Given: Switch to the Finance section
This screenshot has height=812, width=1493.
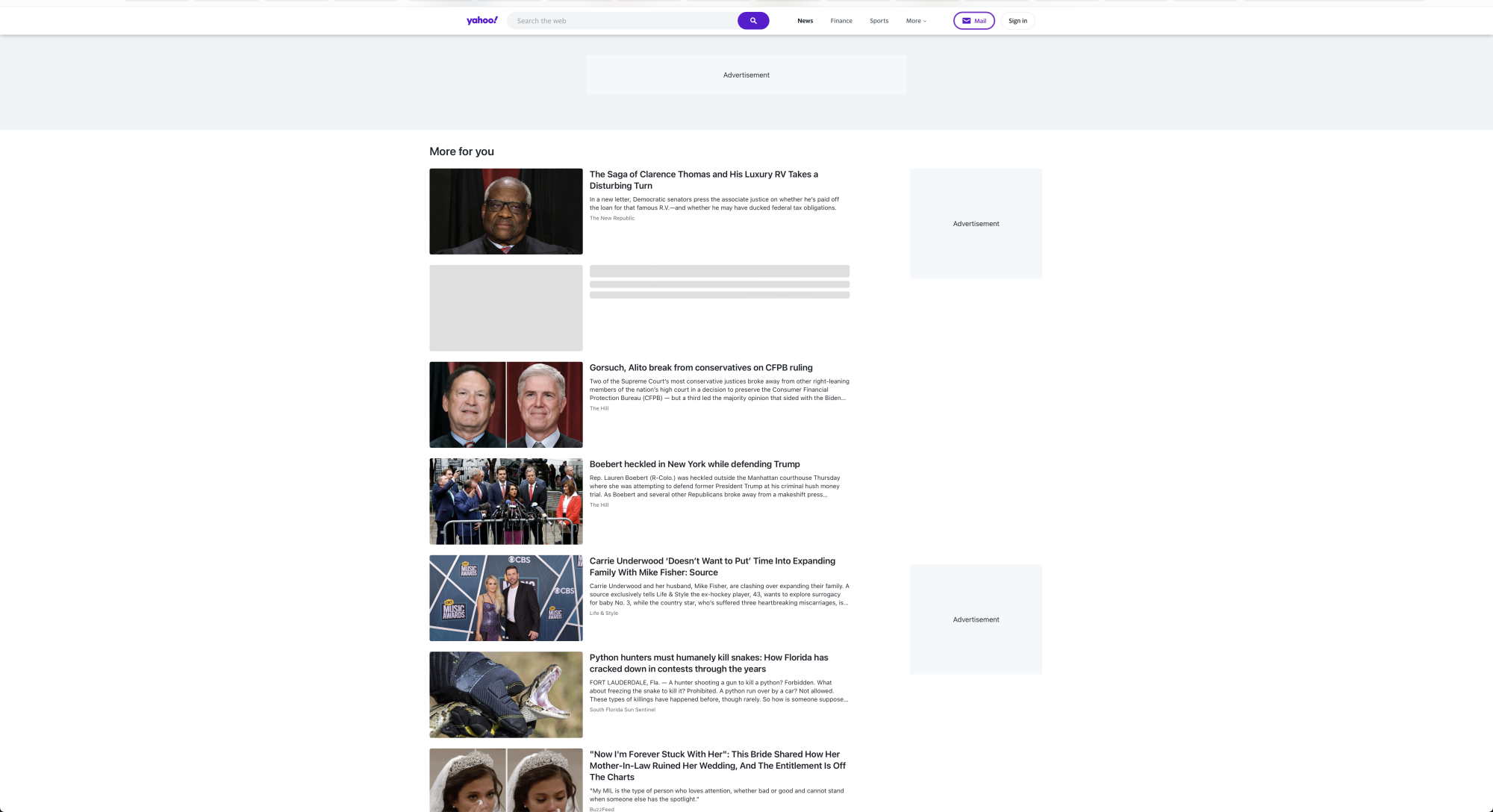Looking at the screenshot, I should [x=841, y=21].
